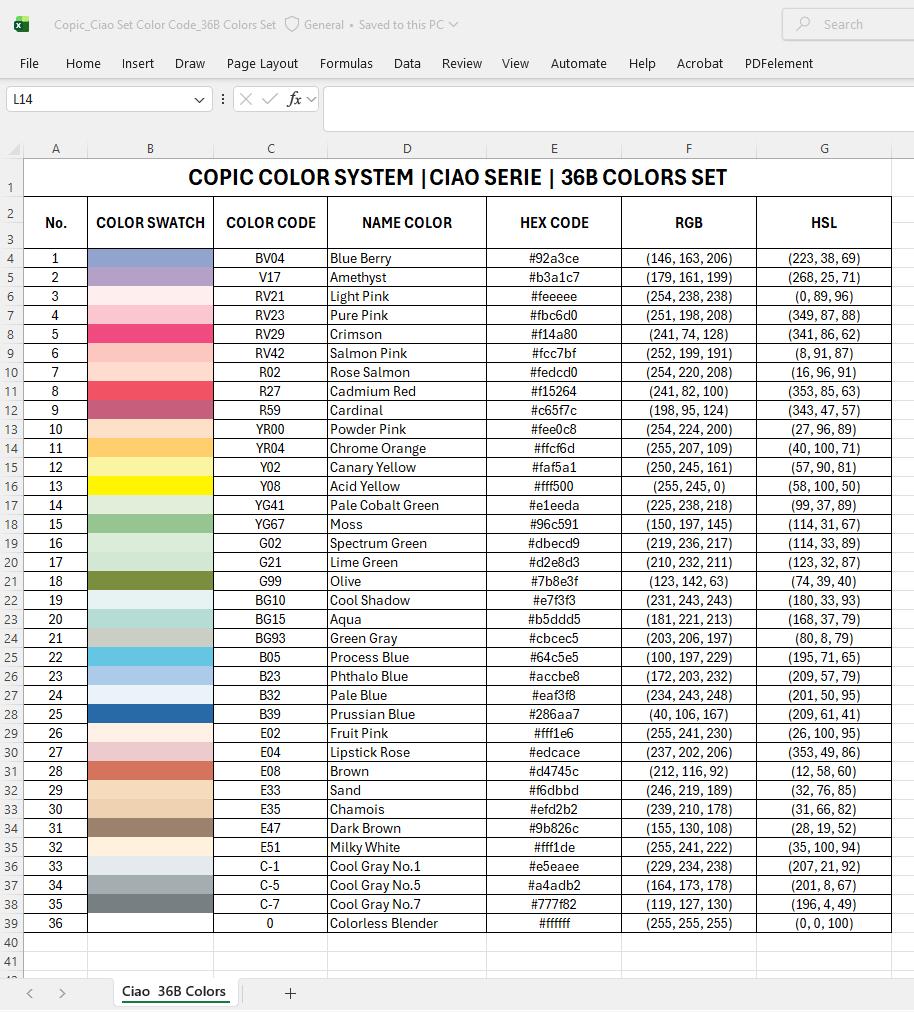
Task: Select row 14 header
Action: coord(12,449)
